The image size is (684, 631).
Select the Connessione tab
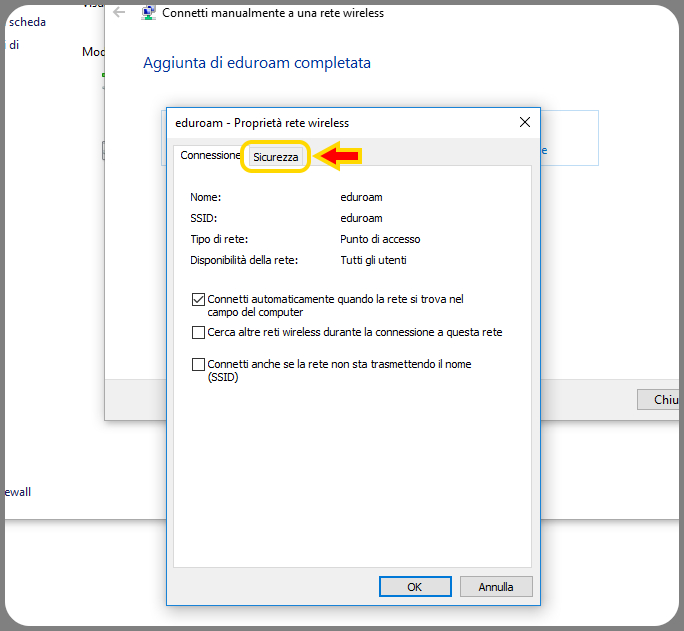point(210,155)
